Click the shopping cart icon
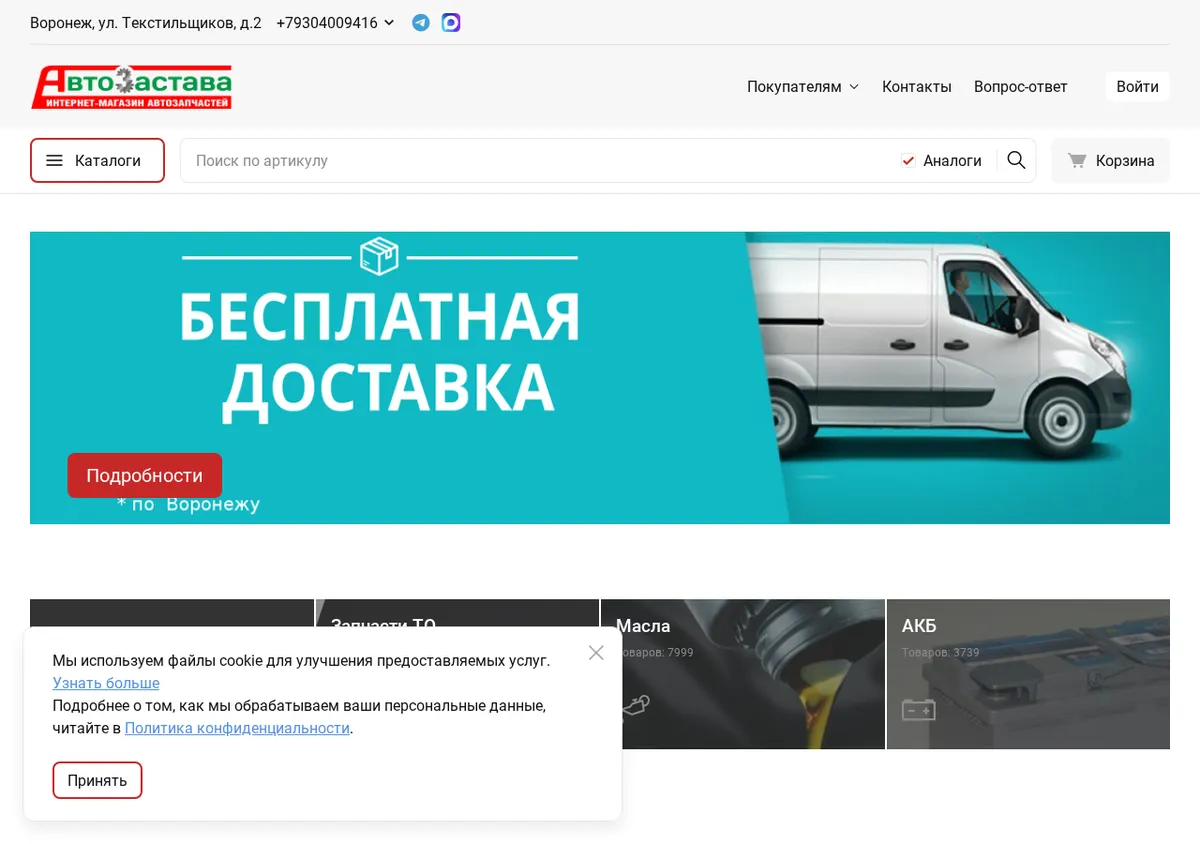The image size is (1200, 844). (x=1077, y=160)
